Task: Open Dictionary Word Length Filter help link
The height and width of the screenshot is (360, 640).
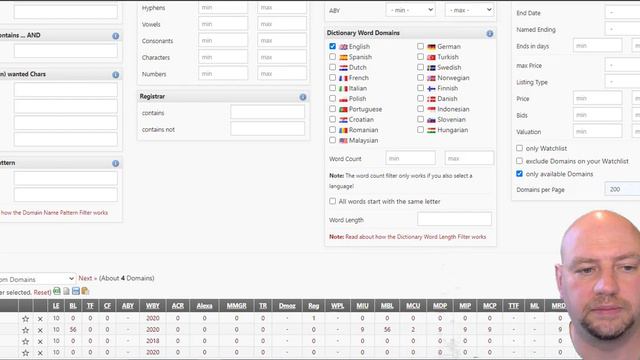Action: pyautogui.click(x=416, y=237)
